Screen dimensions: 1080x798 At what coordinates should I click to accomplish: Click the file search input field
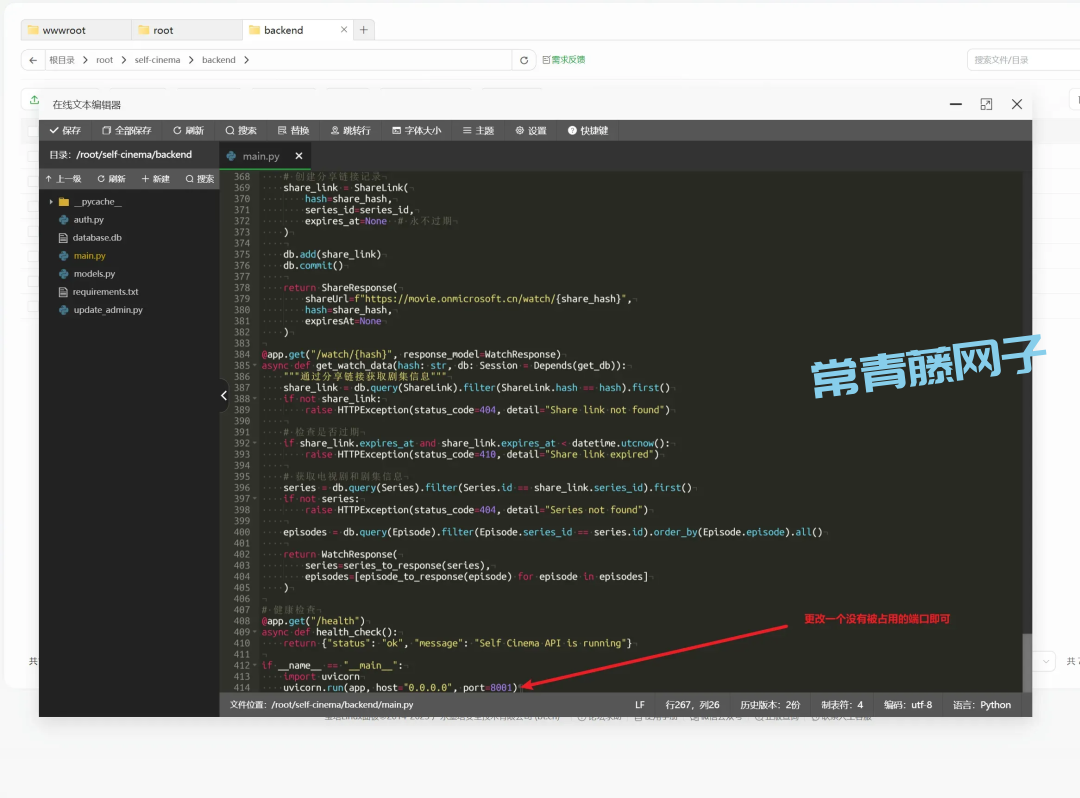pos(1020,60)
